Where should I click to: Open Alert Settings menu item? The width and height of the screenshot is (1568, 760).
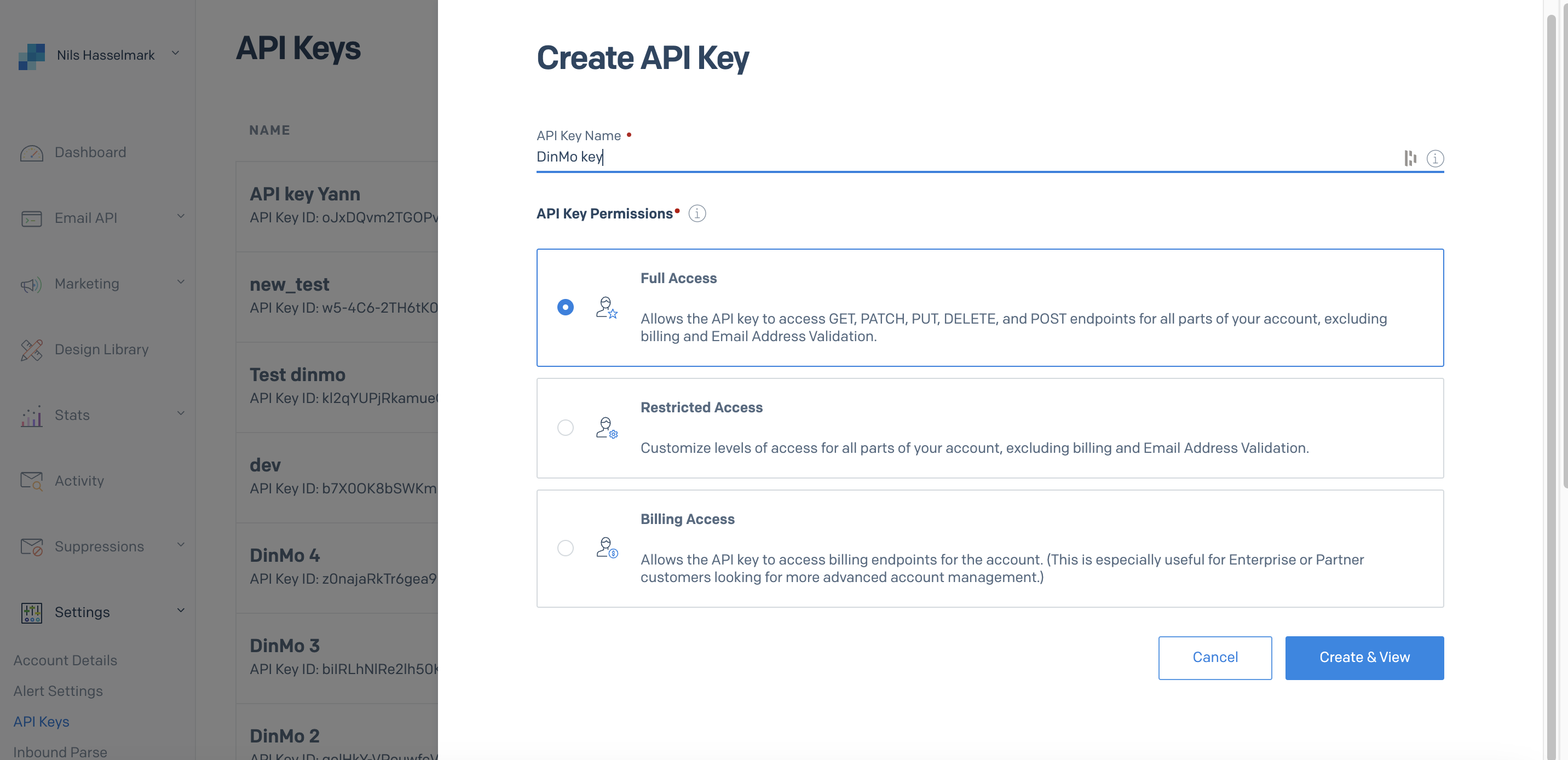pyautogui.click(x=58, y=690)
